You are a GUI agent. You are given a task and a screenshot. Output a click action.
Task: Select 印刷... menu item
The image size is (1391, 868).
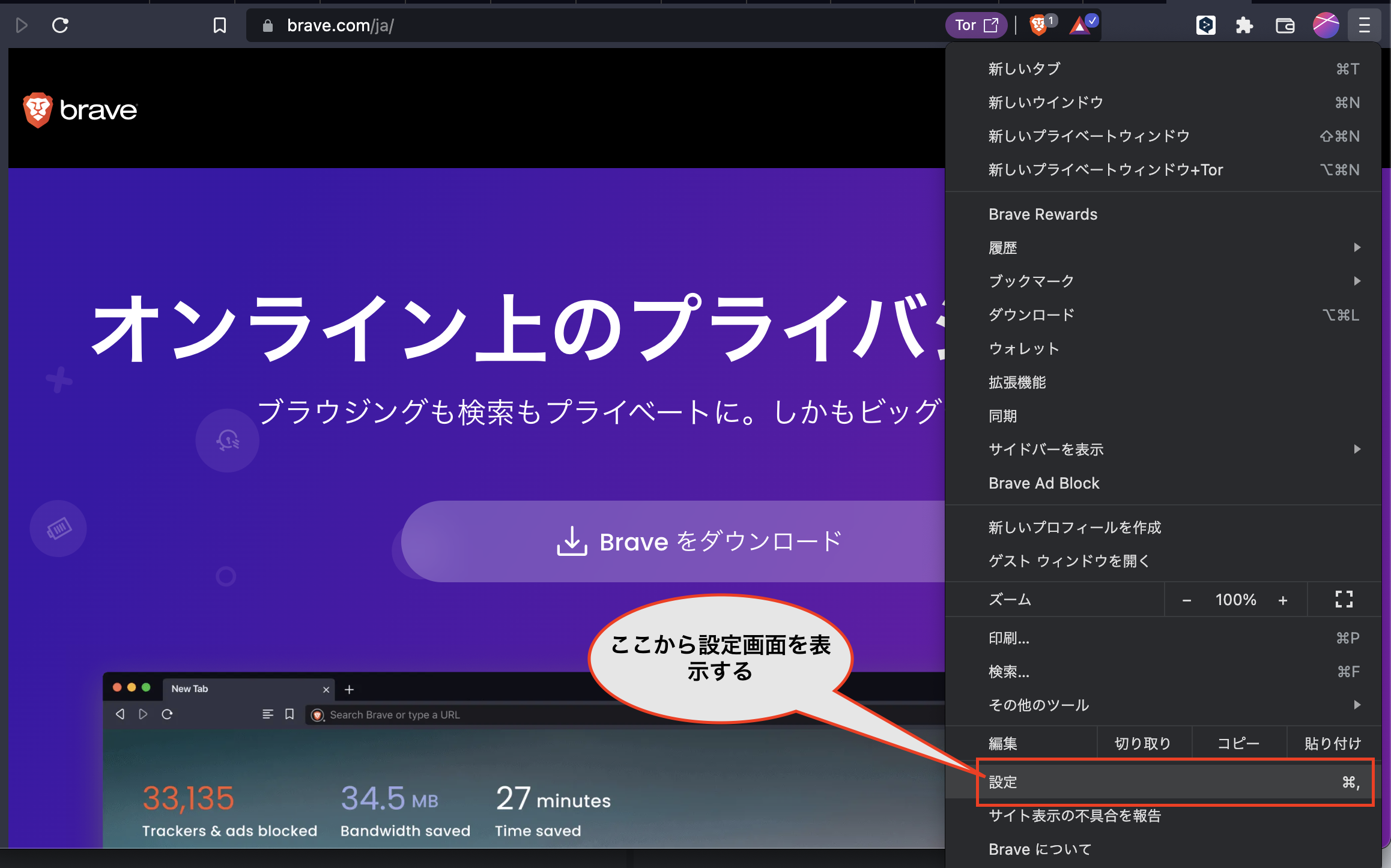1163,638
